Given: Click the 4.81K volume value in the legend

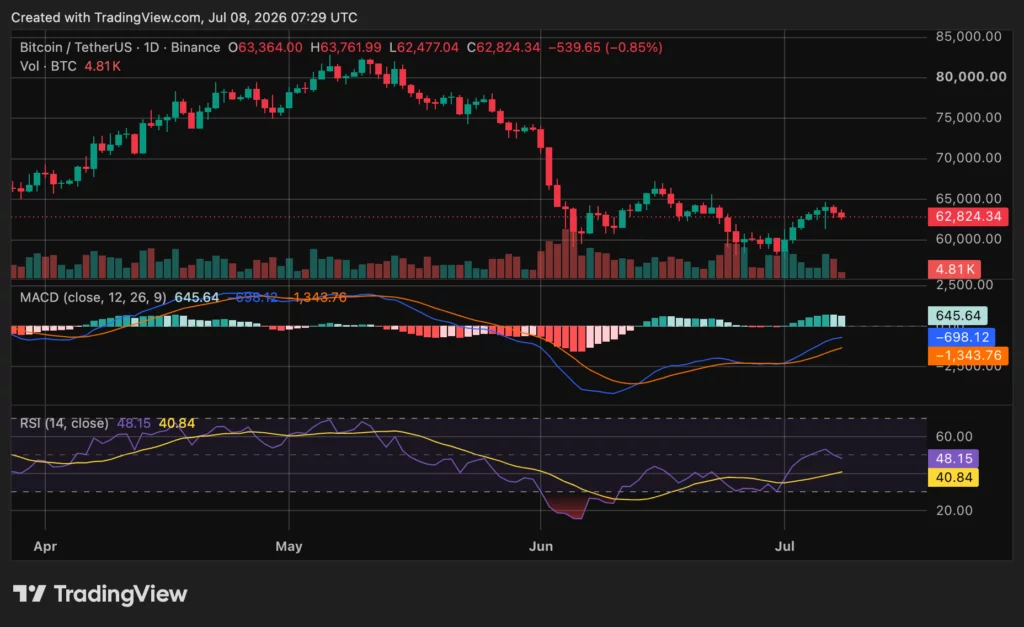Looking at the screenshot, I should tap(103, 66).
